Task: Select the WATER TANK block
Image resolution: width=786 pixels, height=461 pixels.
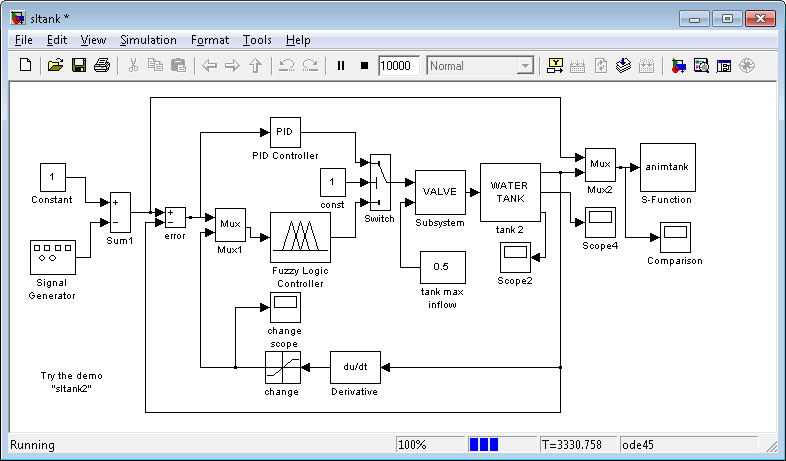Action: pyautogui.click(x=510, y=192)
